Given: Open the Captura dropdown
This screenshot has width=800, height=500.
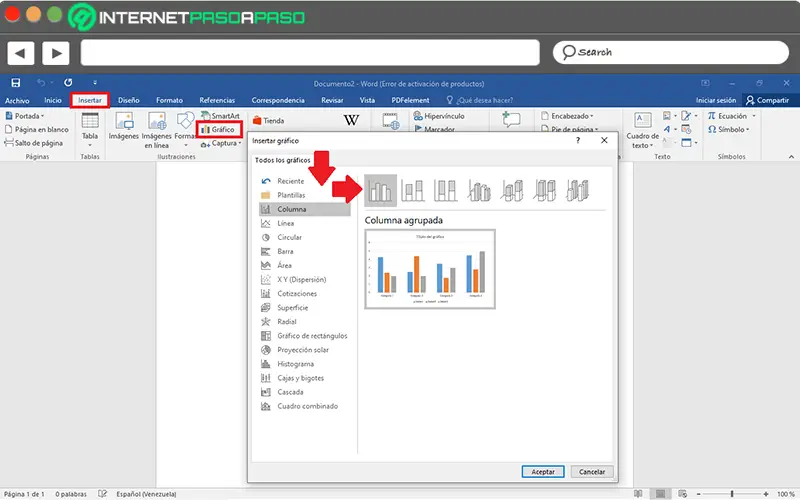Looking at the screenshot, I should pyautogui.click(x=221, y=143).
